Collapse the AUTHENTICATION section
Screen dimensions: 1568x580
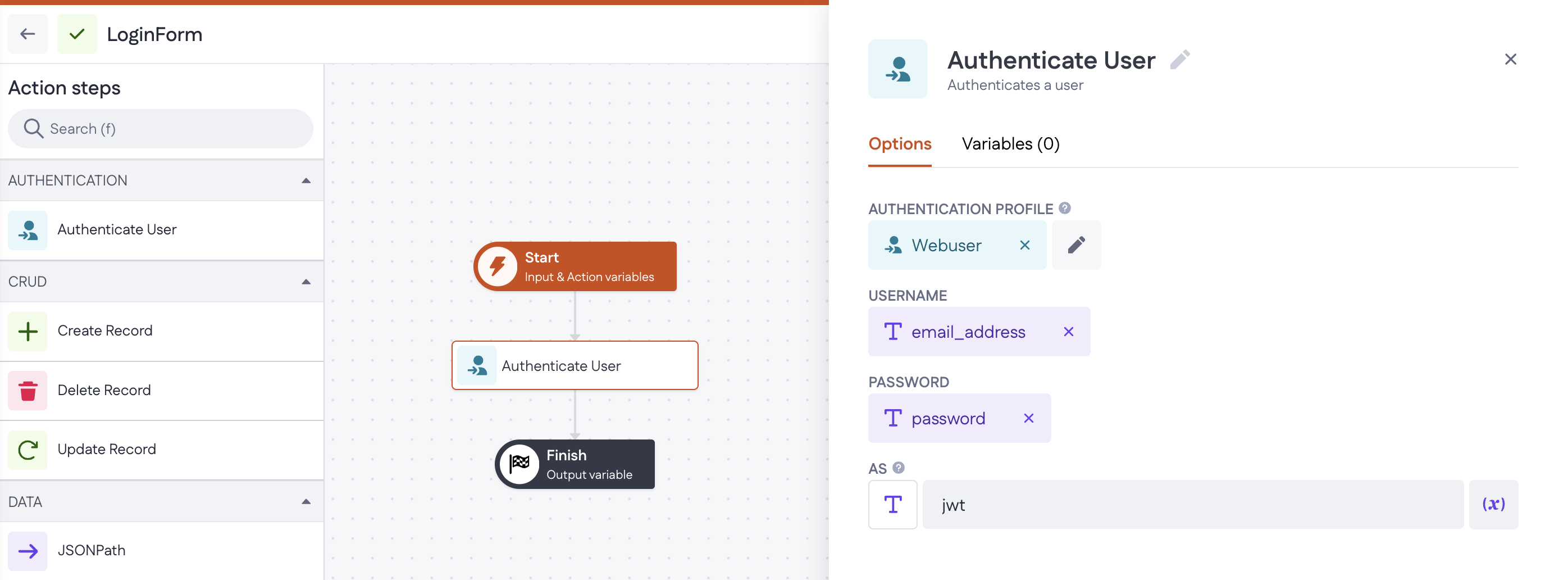pyautogui.click(x=306, y=180)
